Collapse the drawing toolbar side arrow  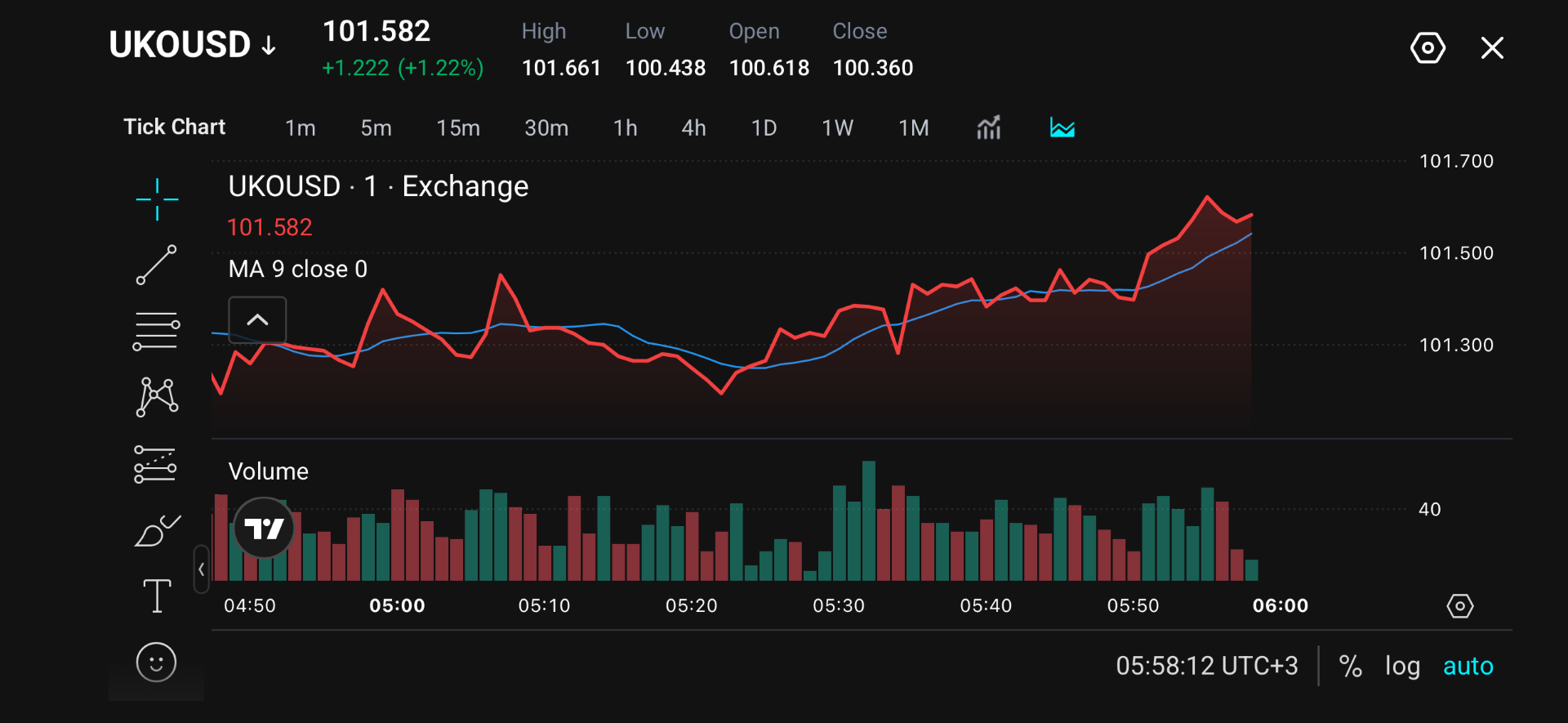coord(201,569)
